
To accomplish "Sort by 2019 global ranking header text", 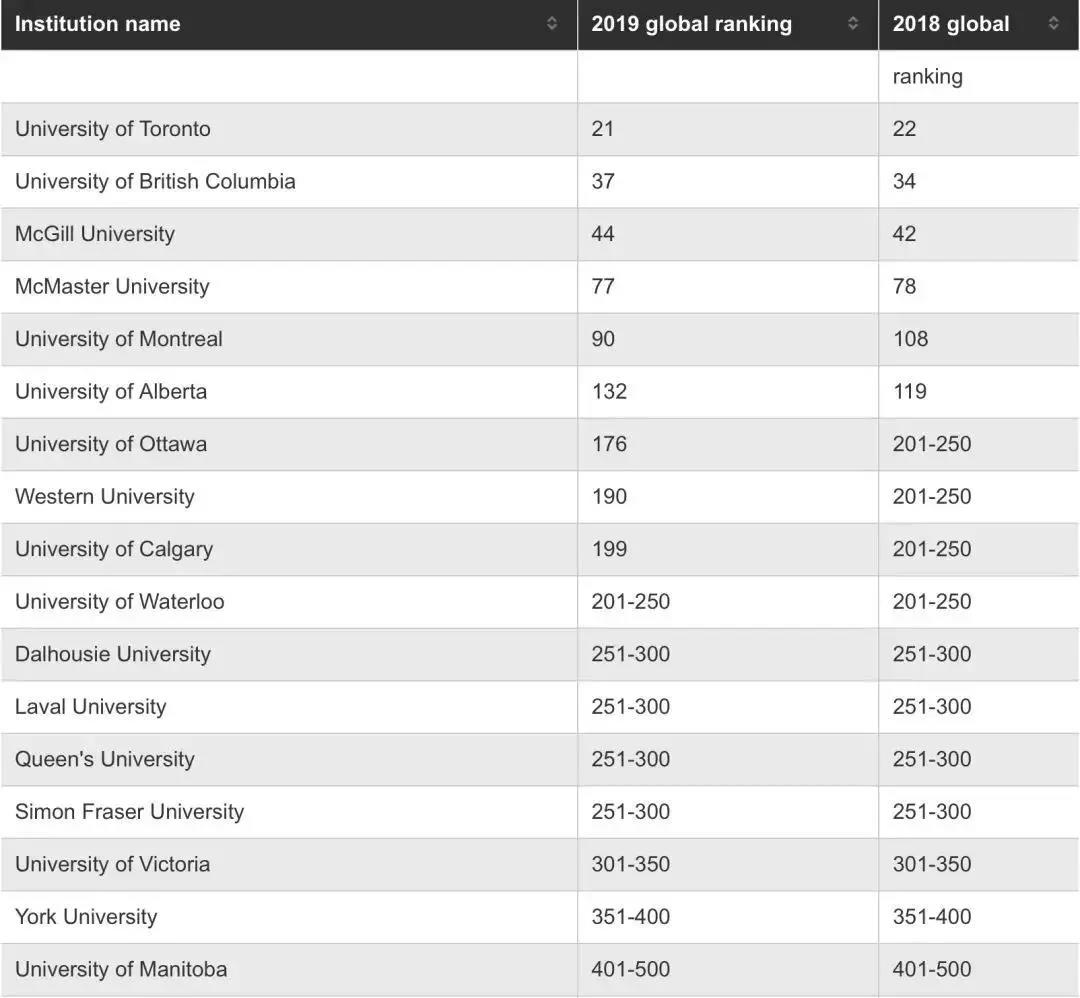I will pyautogui.click(x=692, y=24).
